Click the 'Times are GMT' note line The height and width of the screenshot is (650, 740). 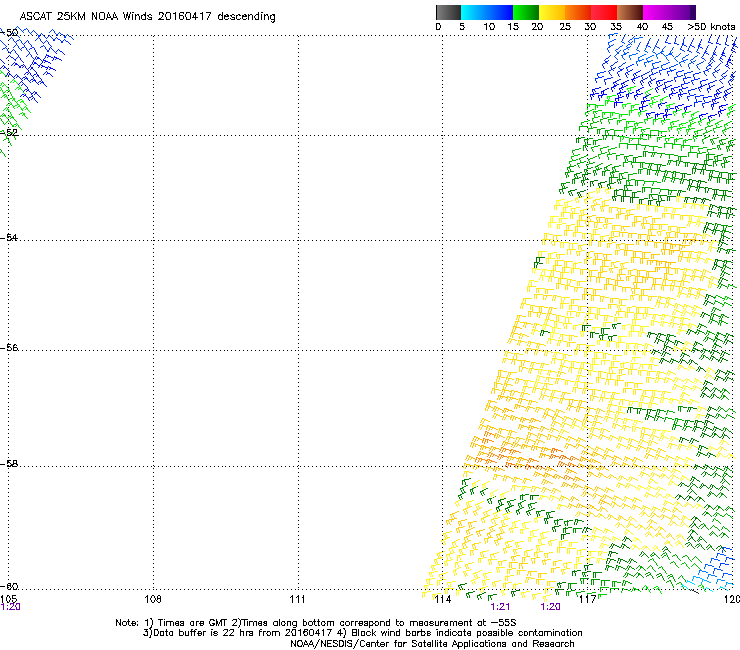316,623
